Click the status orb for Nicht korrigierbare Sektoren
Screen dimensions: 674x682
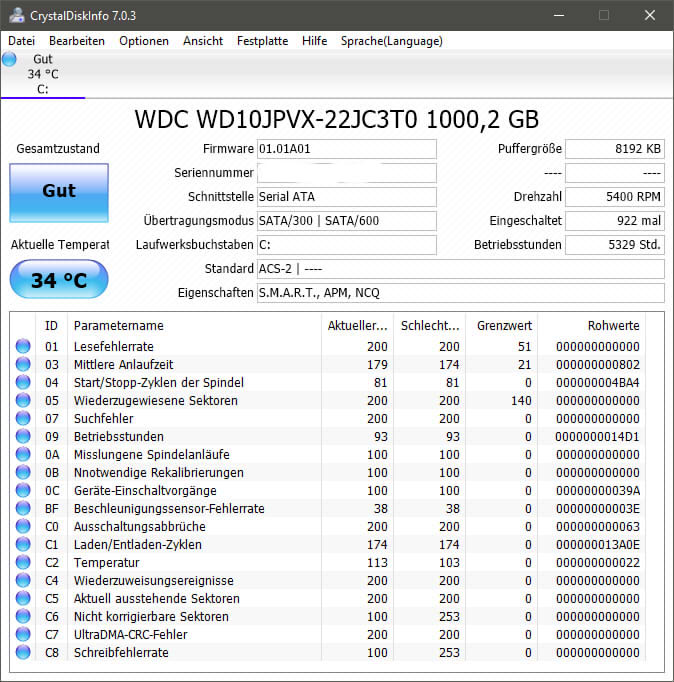point(23,616)
